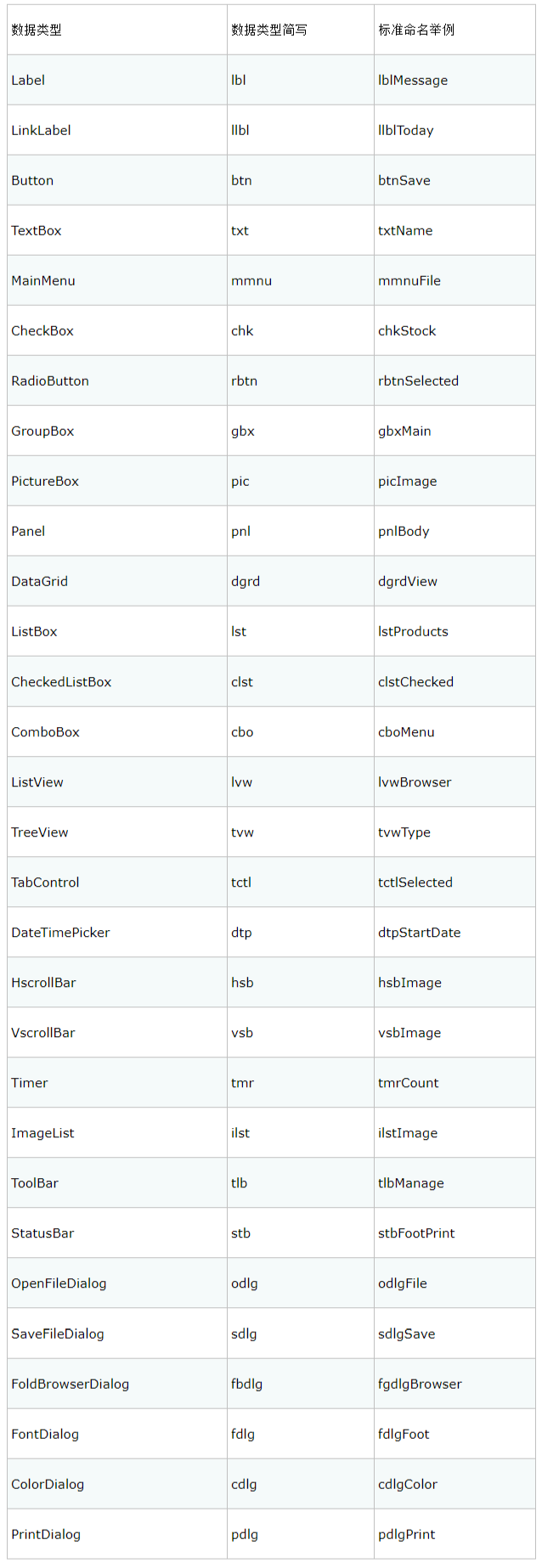Click the dtpStartDate example text
542x1568 pixels.
click(420, 932)
